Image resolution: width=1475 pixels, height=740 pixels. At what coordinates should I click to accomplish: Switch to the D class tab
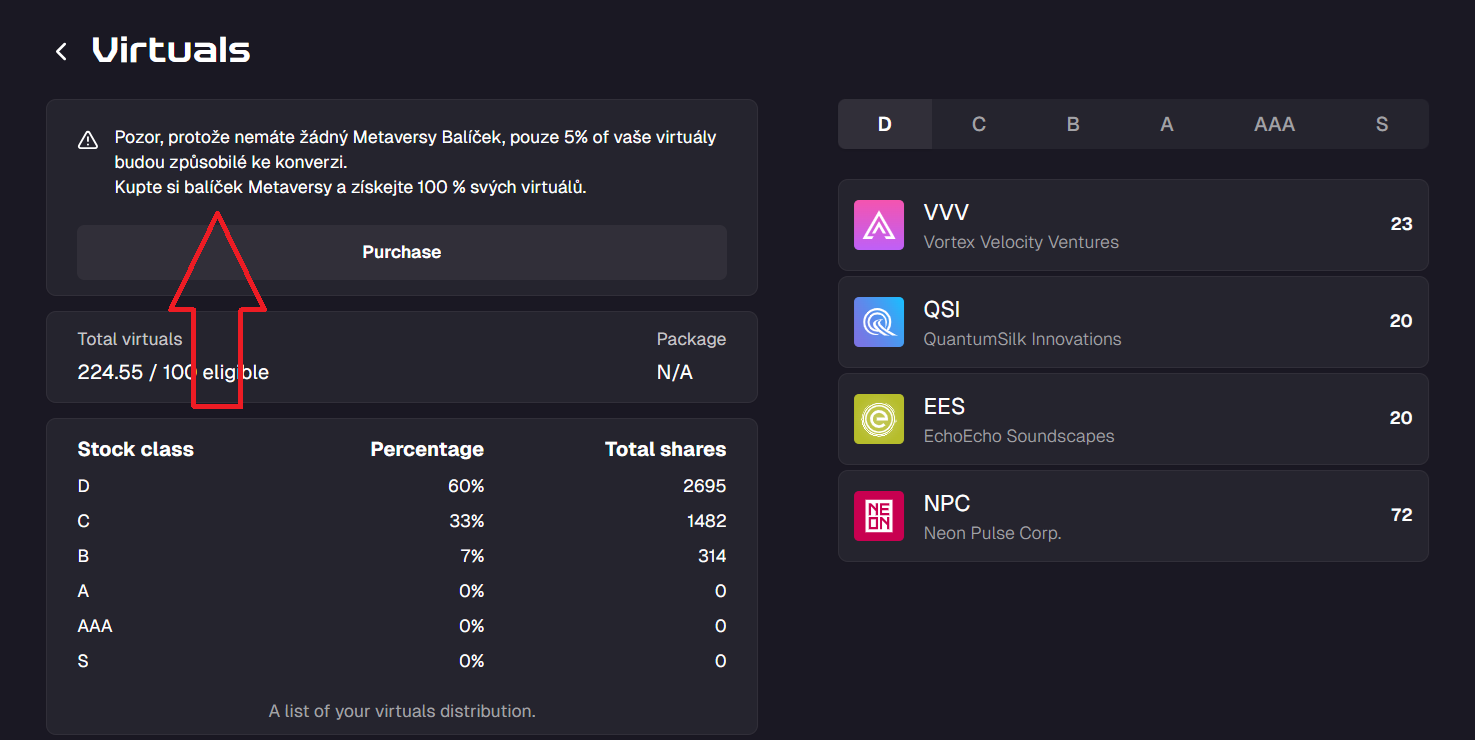pos(885,124)
